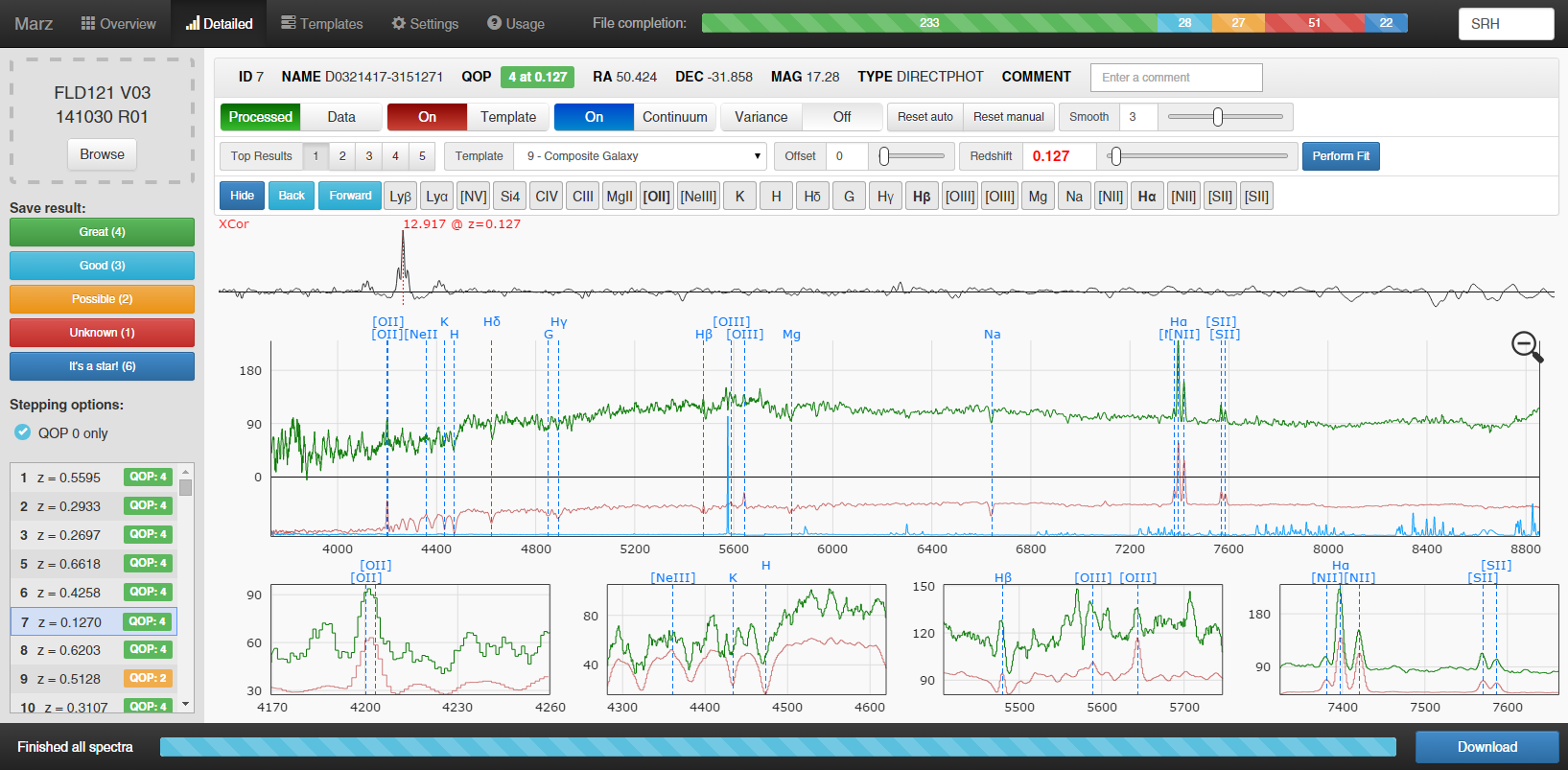Select the [OII] spectral line button
1568x770 pixels.
[x=656, y=196]
